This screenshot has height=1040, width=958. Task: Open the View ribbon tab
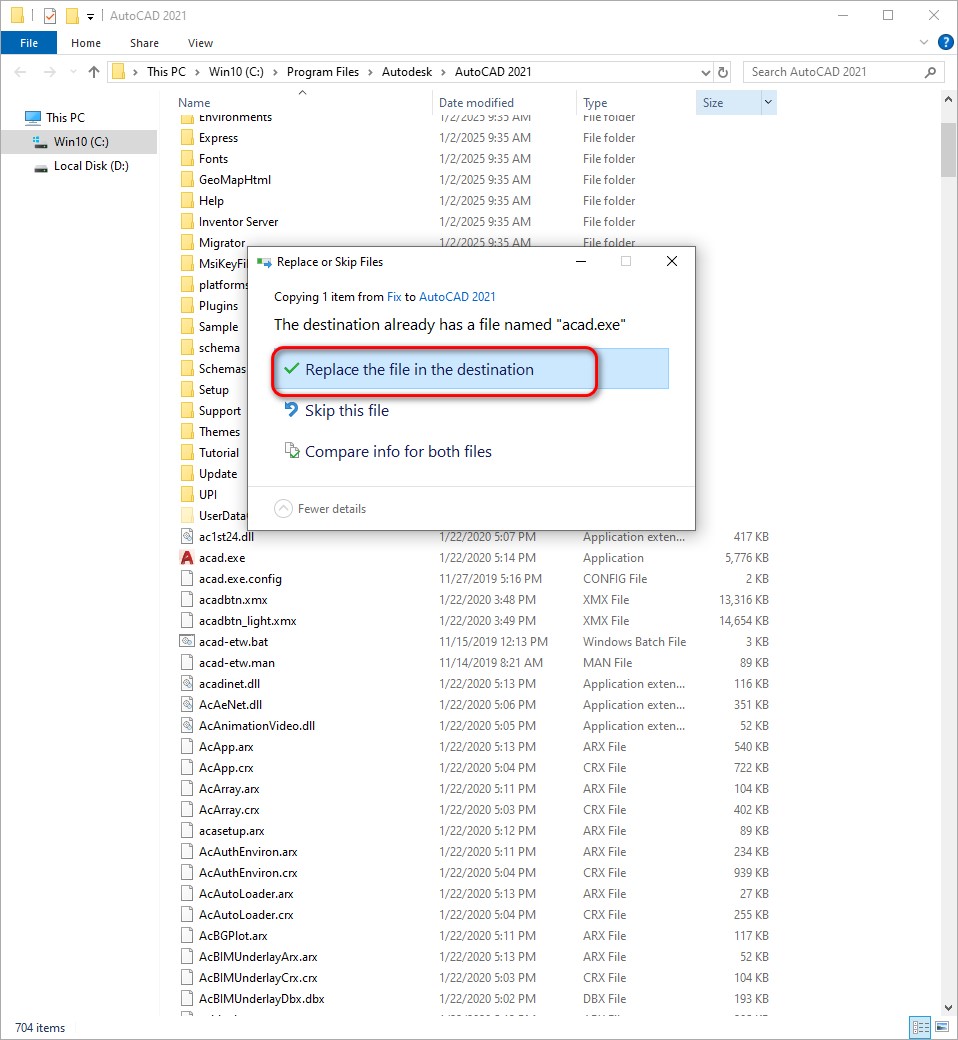pyautogui.click(x=200, y=43)
